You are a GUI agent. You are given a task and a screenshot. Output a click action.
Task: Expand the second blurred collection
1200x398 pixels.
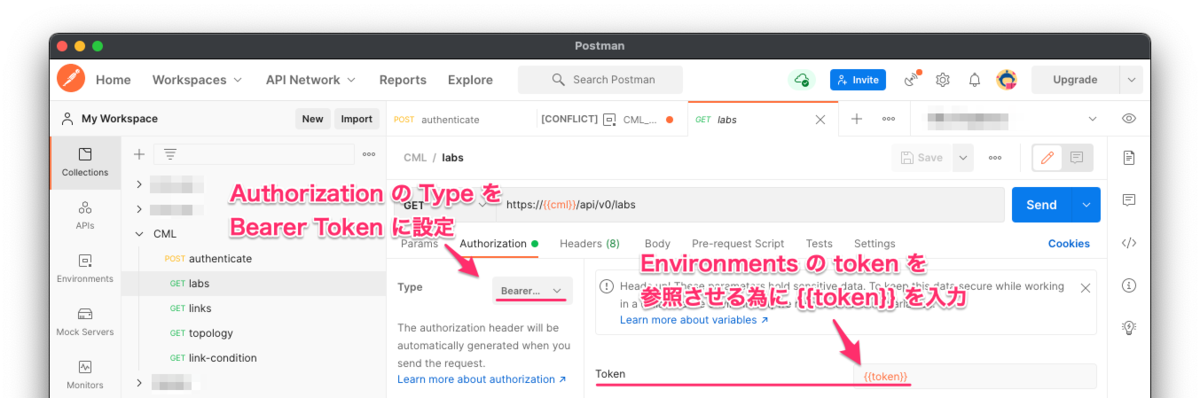click(x=139, y=209)
